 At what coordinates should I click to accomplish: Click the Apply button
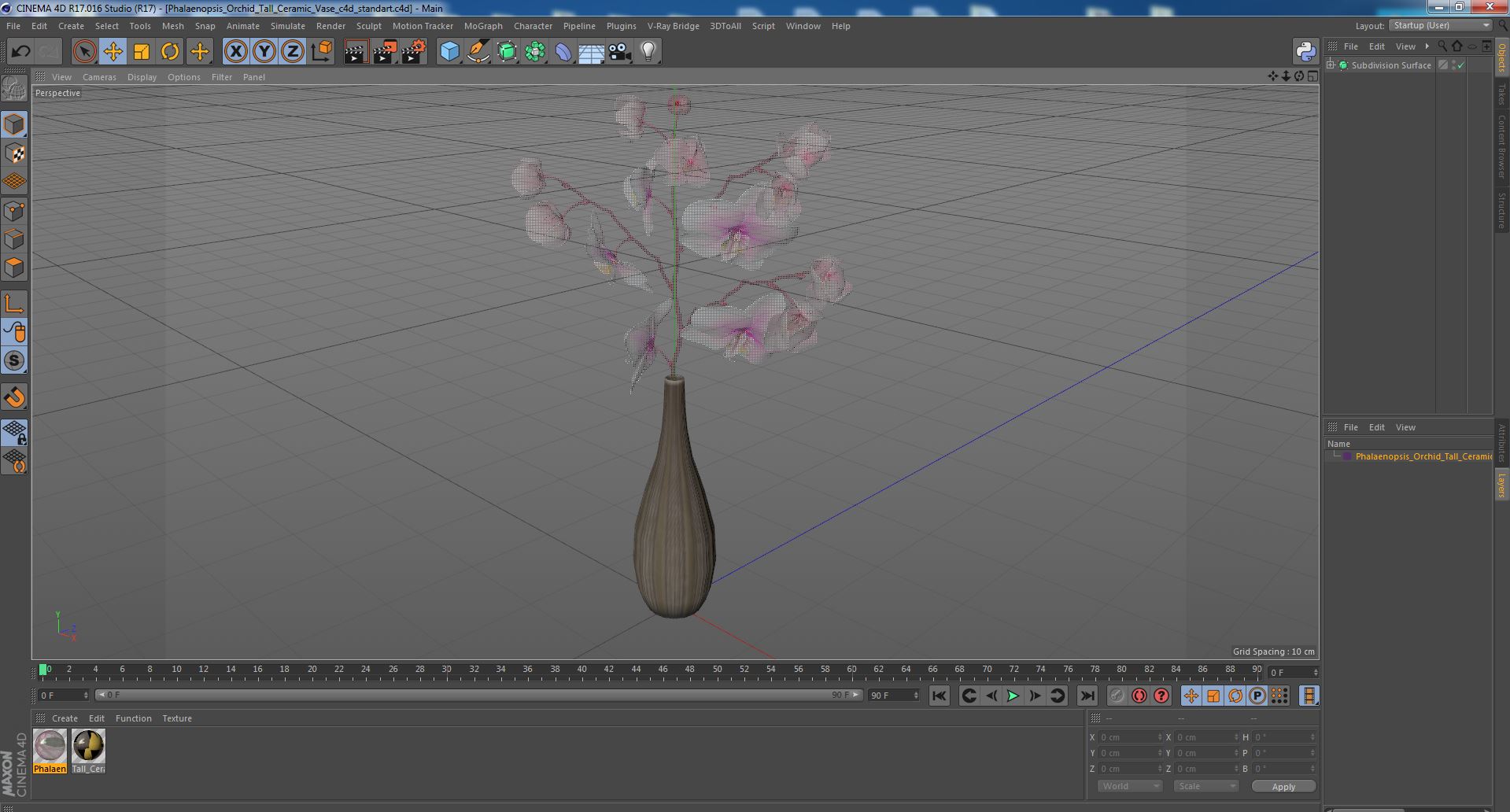point(1283,787)
